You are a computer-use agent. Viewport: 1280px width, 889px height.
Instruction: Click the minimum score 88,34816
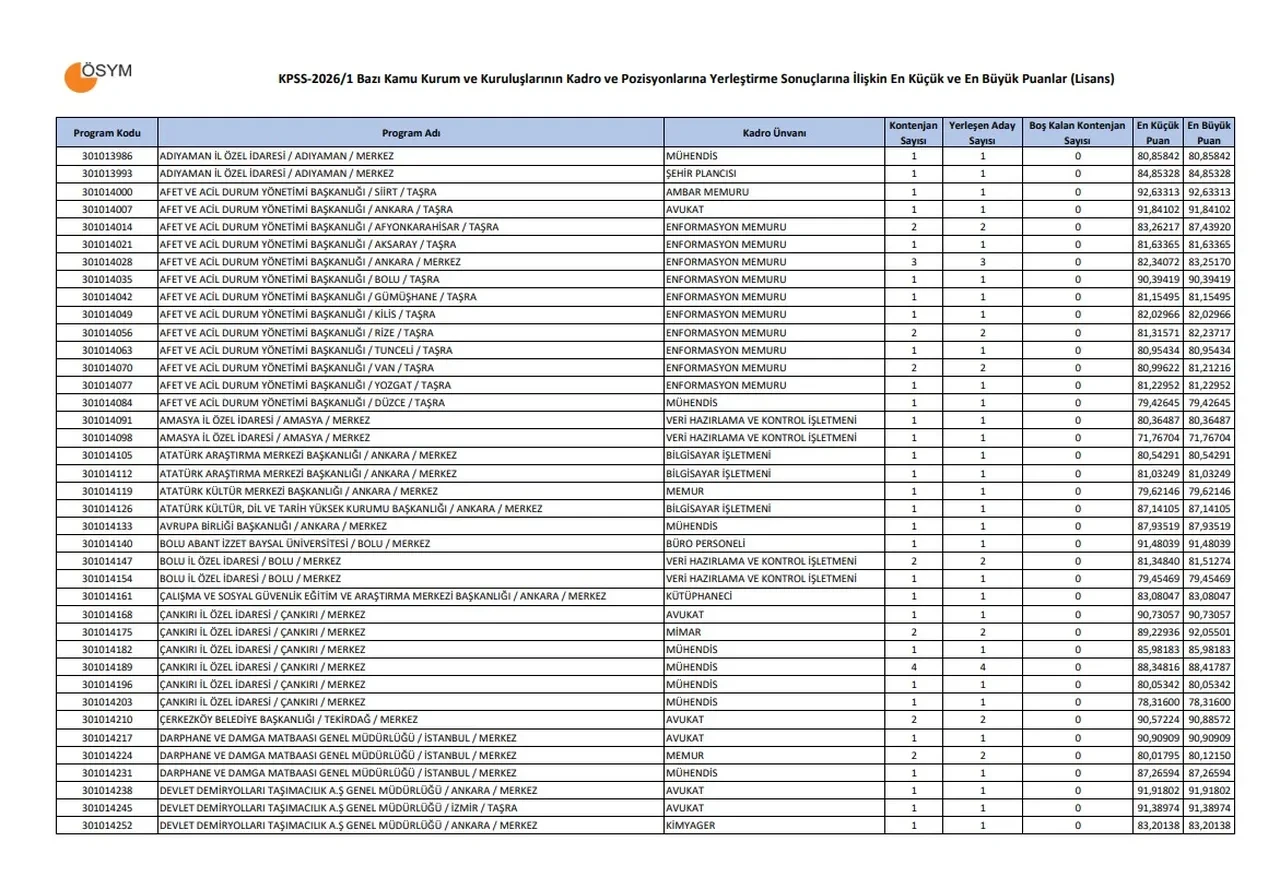pyautogui.click(x=1158, y=667)
